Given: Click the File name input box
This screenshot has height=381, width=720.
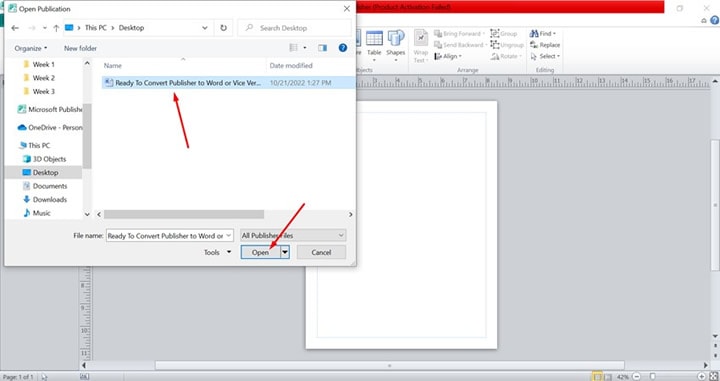Looking at the screenshot, I should (166, 235).
